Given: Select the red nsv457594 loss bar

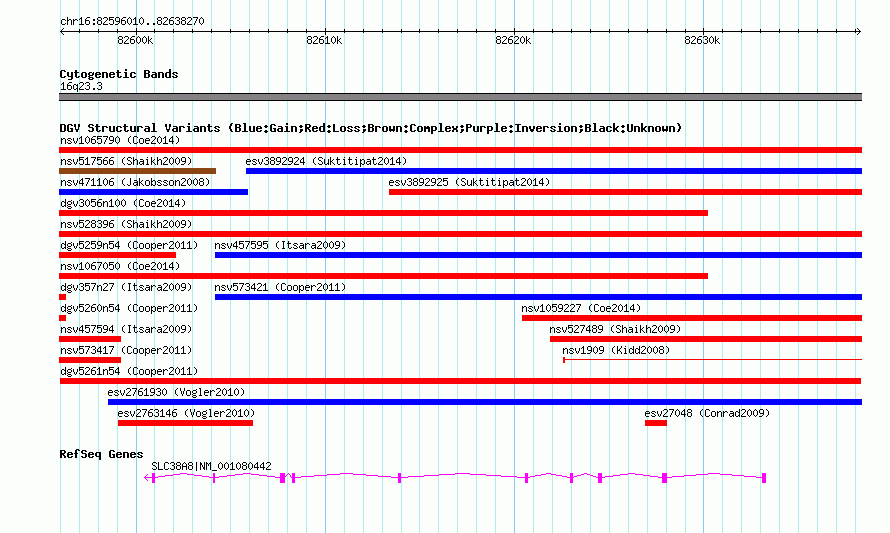Looking at the screenshot, I should pyautogui.click(x=90, y=339).
